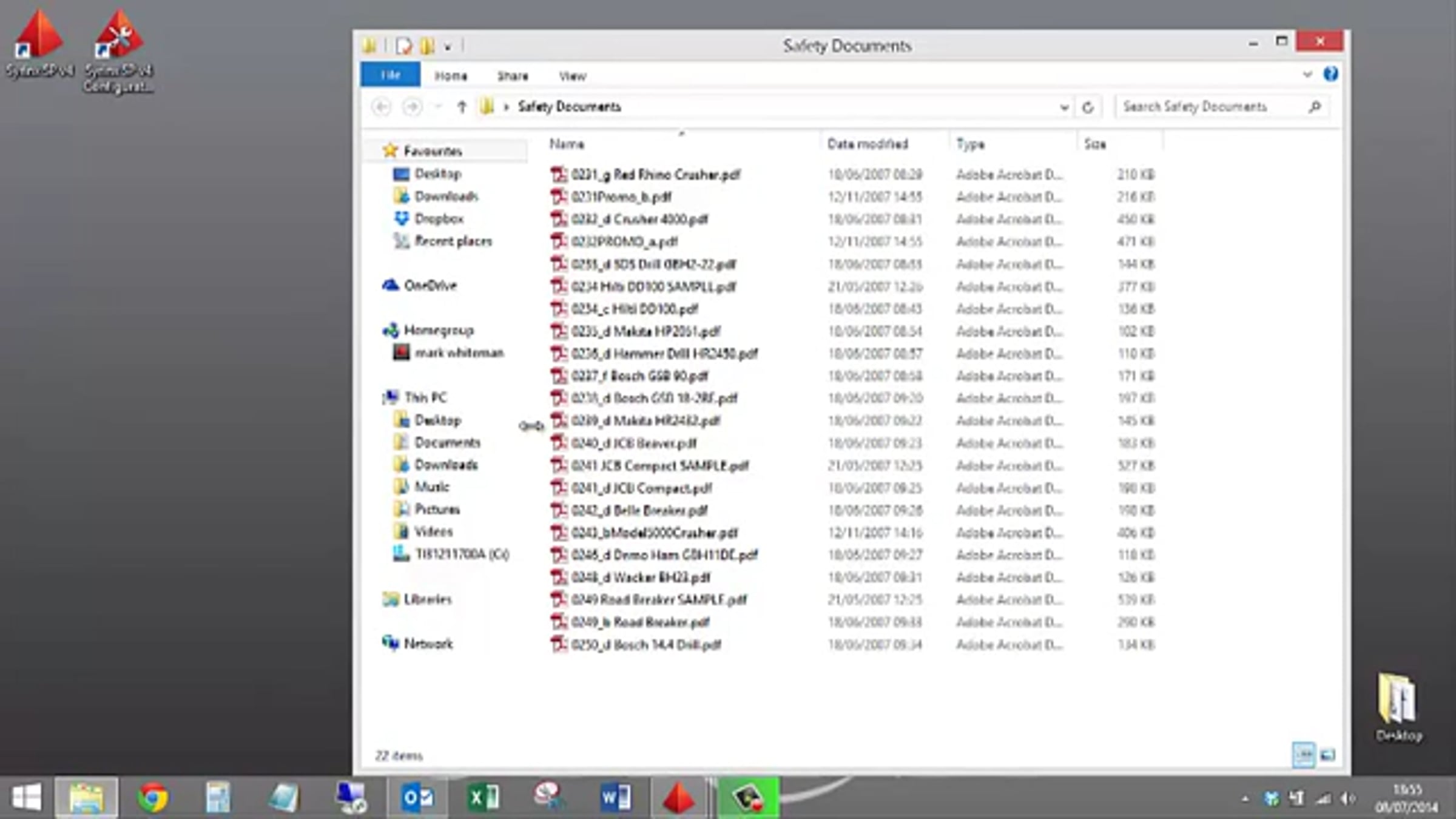
Task: Sort files by Date modified column
Action: [868, 144]
